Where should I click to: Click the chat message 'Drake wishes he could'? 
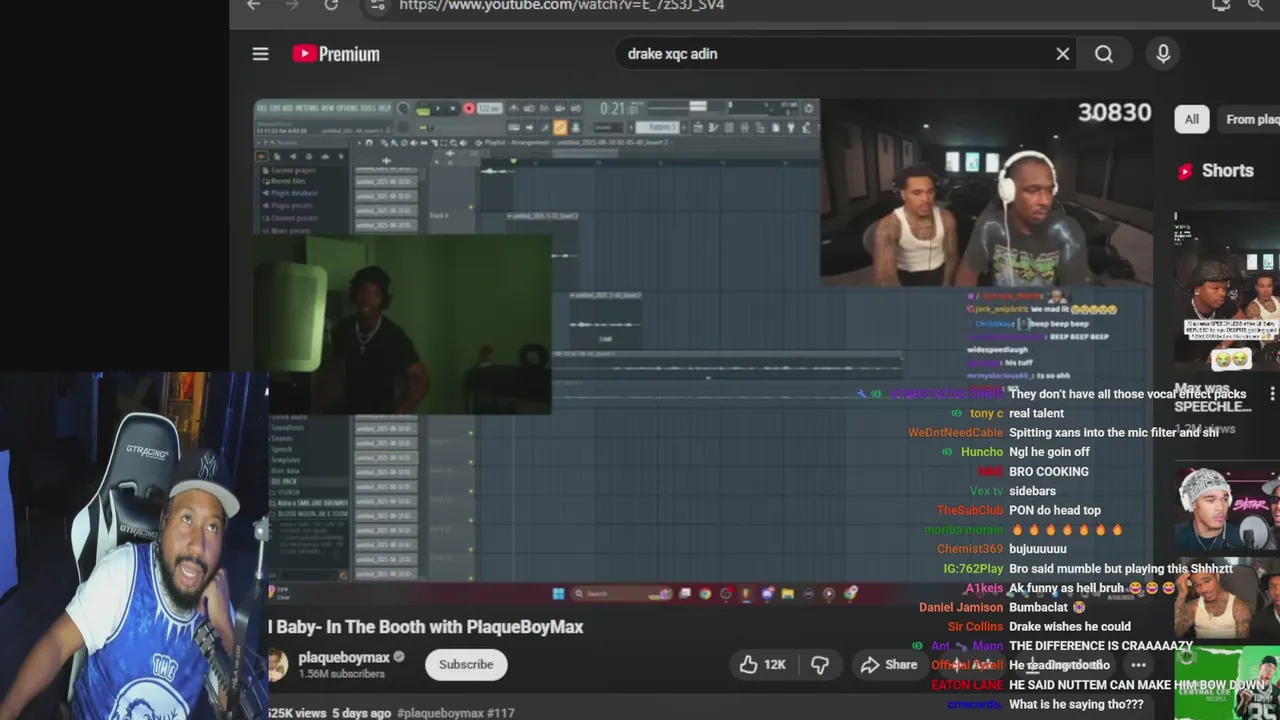click(1070, 626)
